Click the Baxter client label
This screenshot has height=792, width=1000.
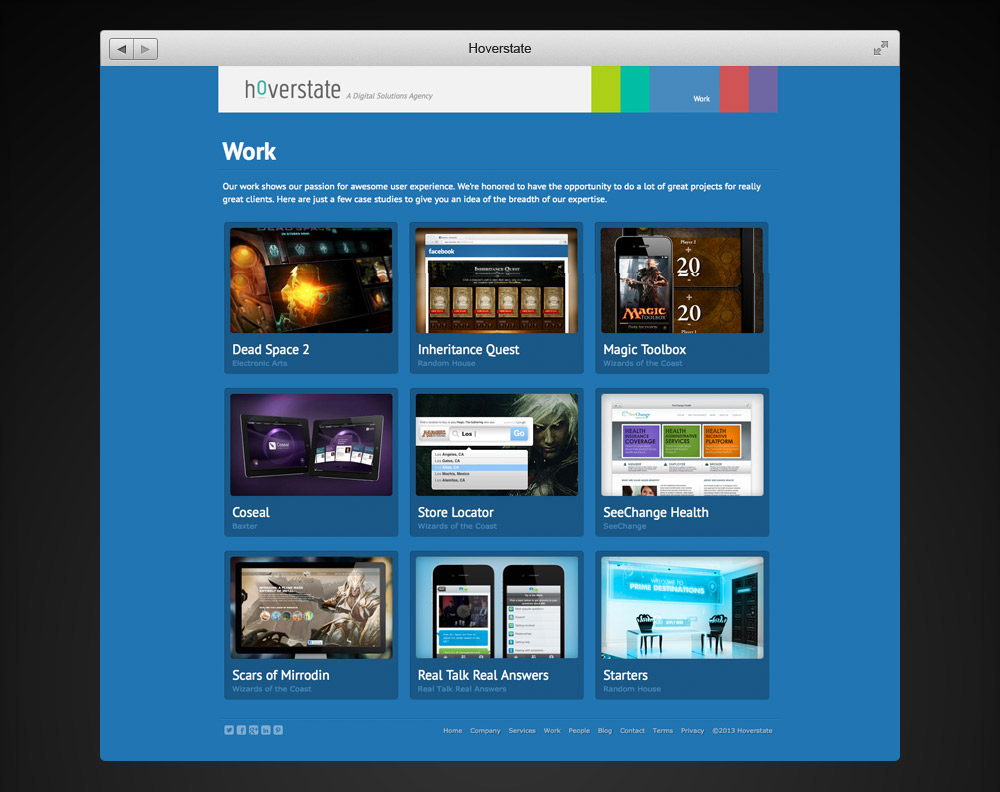pos(245,526)
